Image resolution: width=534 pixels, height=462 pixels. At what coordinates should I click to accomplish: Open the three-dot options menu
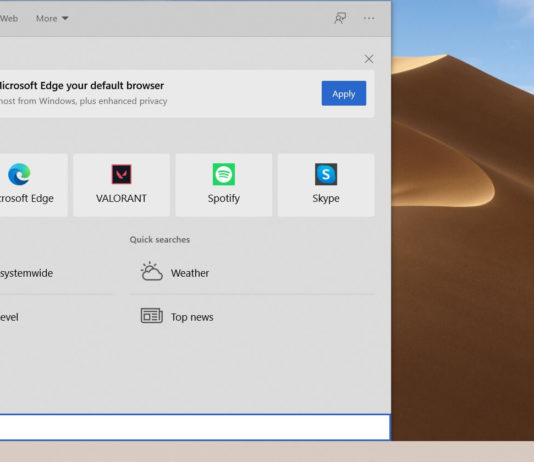click(369, 18)
